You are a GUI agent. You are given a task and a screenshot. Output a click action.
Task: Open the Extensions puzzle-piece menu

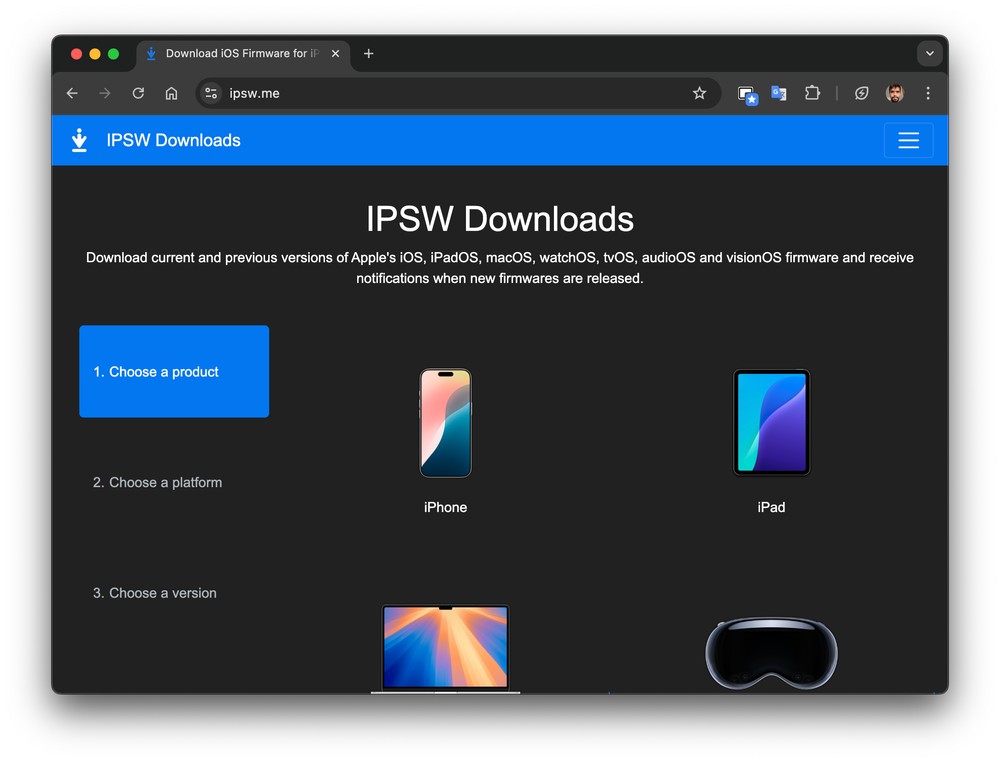[x=812, y=93]
